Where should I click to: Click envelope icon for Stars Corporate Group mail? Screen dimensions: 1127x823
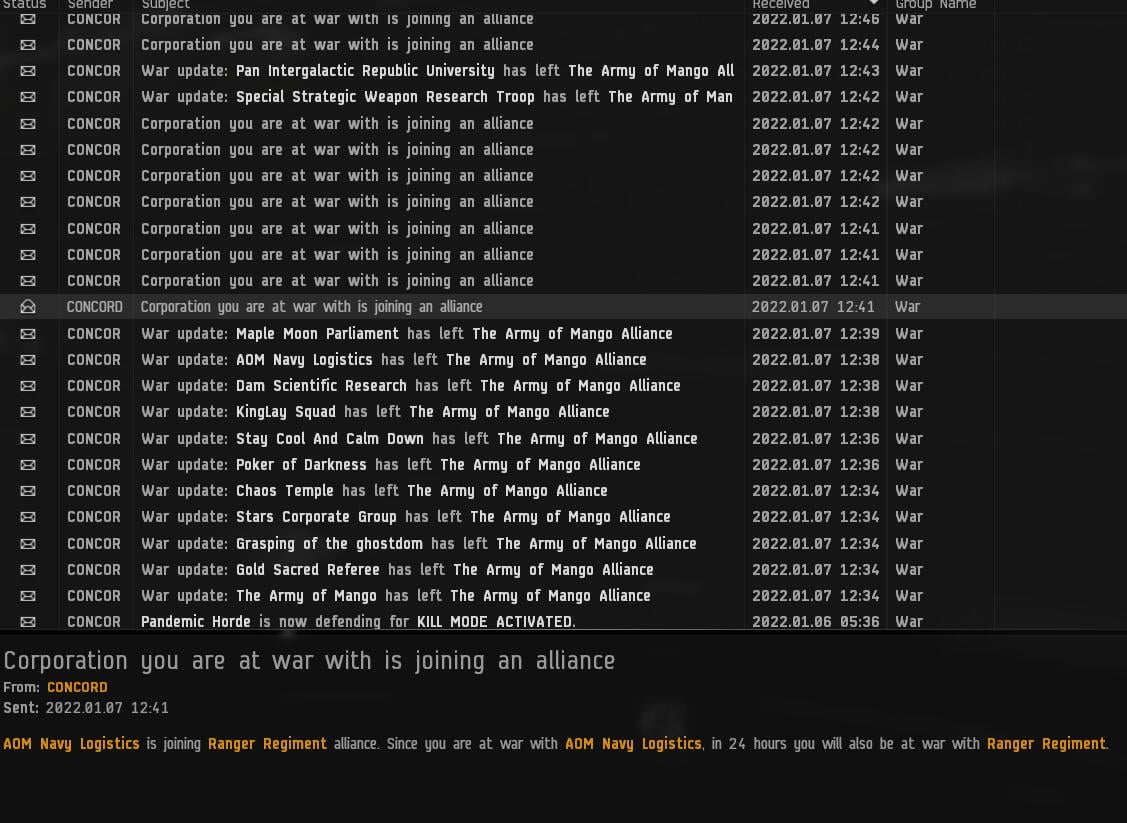coord(28,517)
